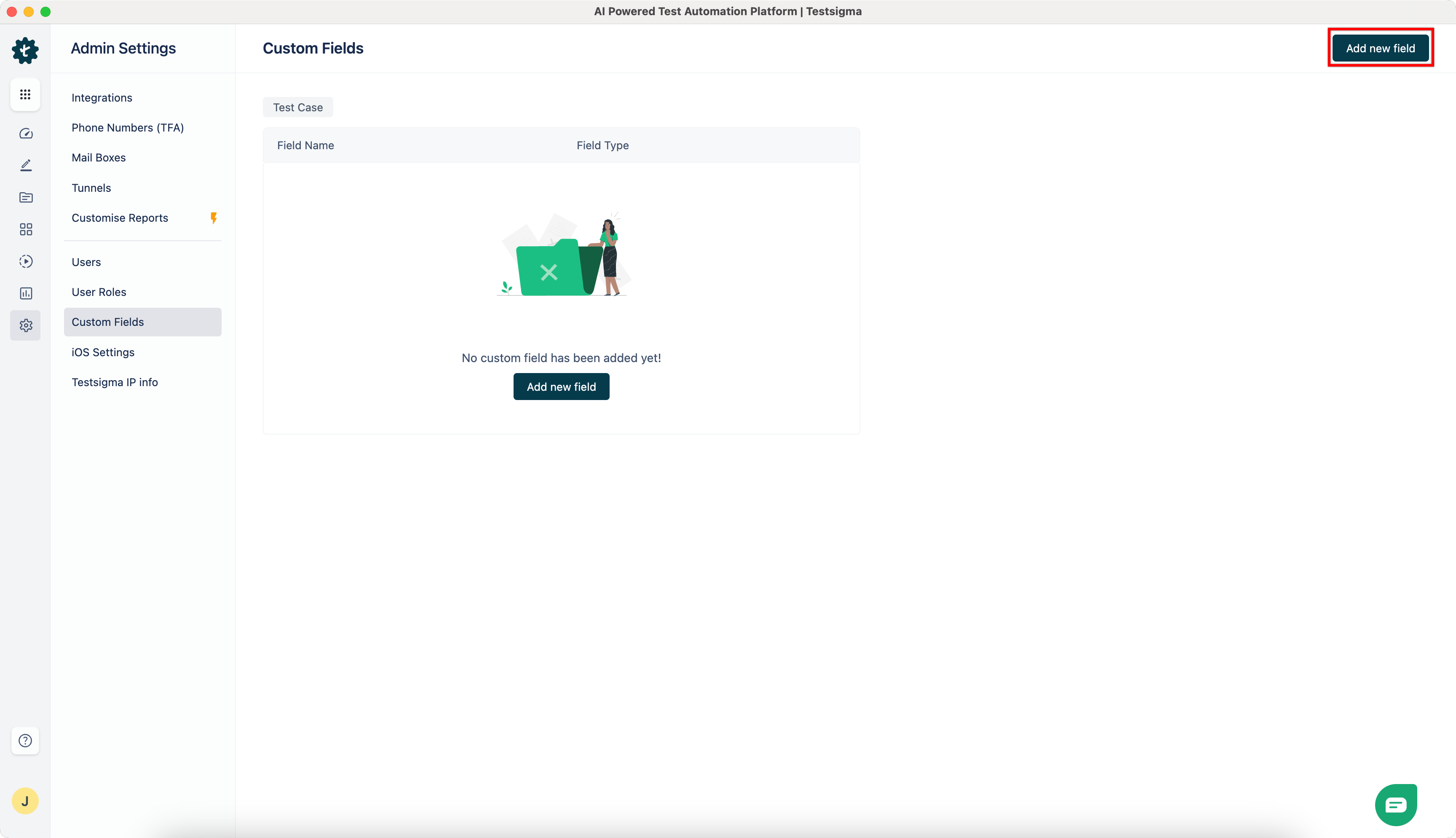
Task: Open Integrations in Admin Settings
Action: [x=102, y=98]
